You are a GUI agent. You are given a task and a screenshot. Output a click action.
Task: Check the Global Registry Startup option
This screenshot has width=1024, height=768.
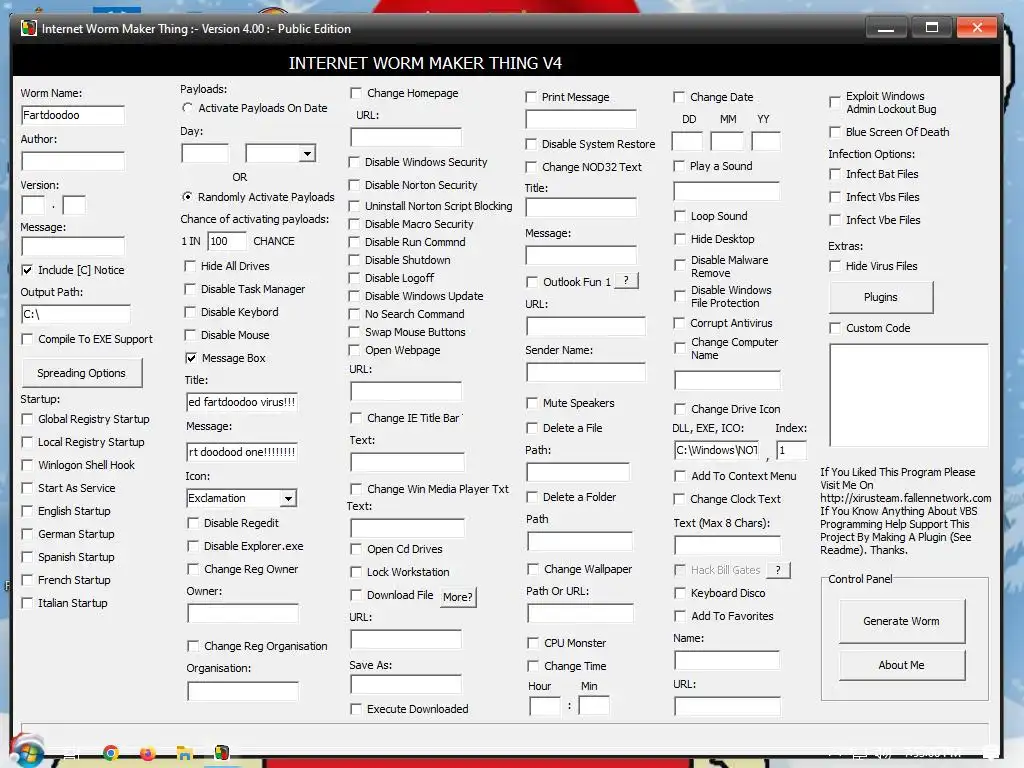click(27, 419)
